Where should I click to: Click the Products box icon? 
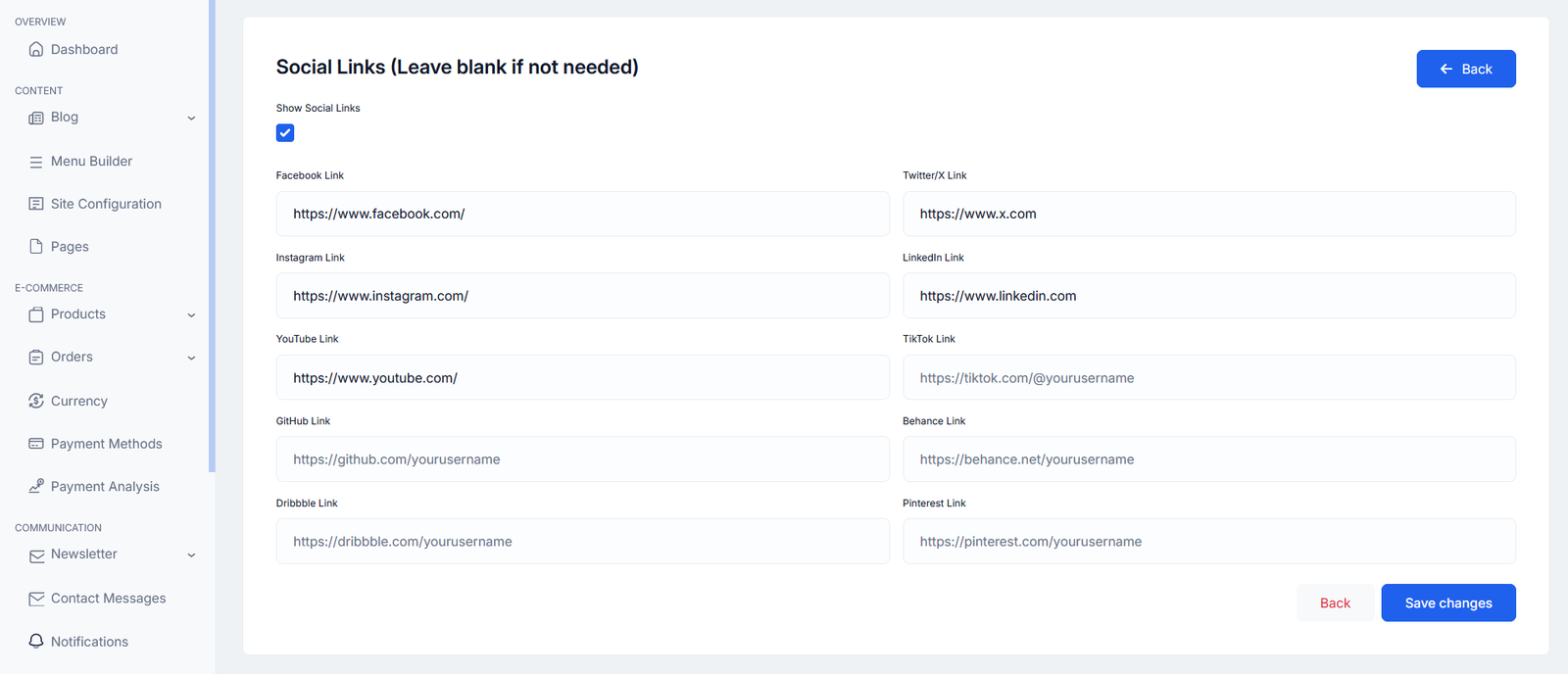[x=36, y=314]
